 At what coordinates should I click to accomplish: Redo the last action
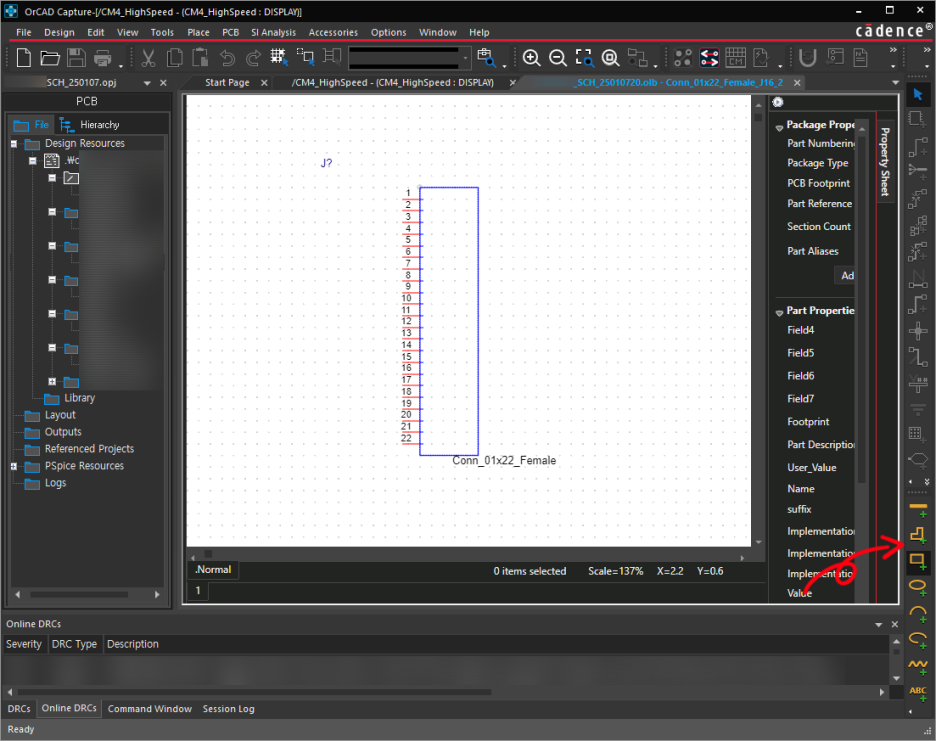[x=253, y=58]
